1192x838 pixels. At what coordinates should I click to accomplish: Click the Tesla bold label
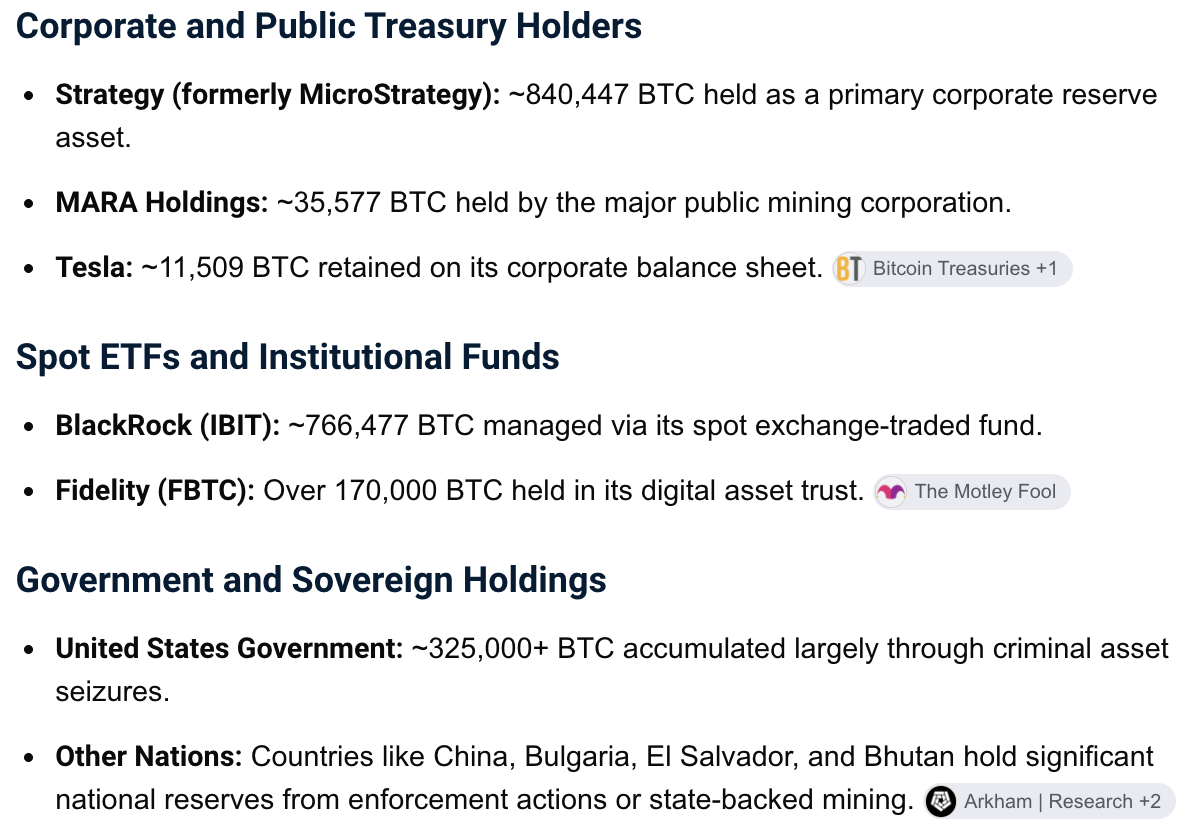[94, 268]
